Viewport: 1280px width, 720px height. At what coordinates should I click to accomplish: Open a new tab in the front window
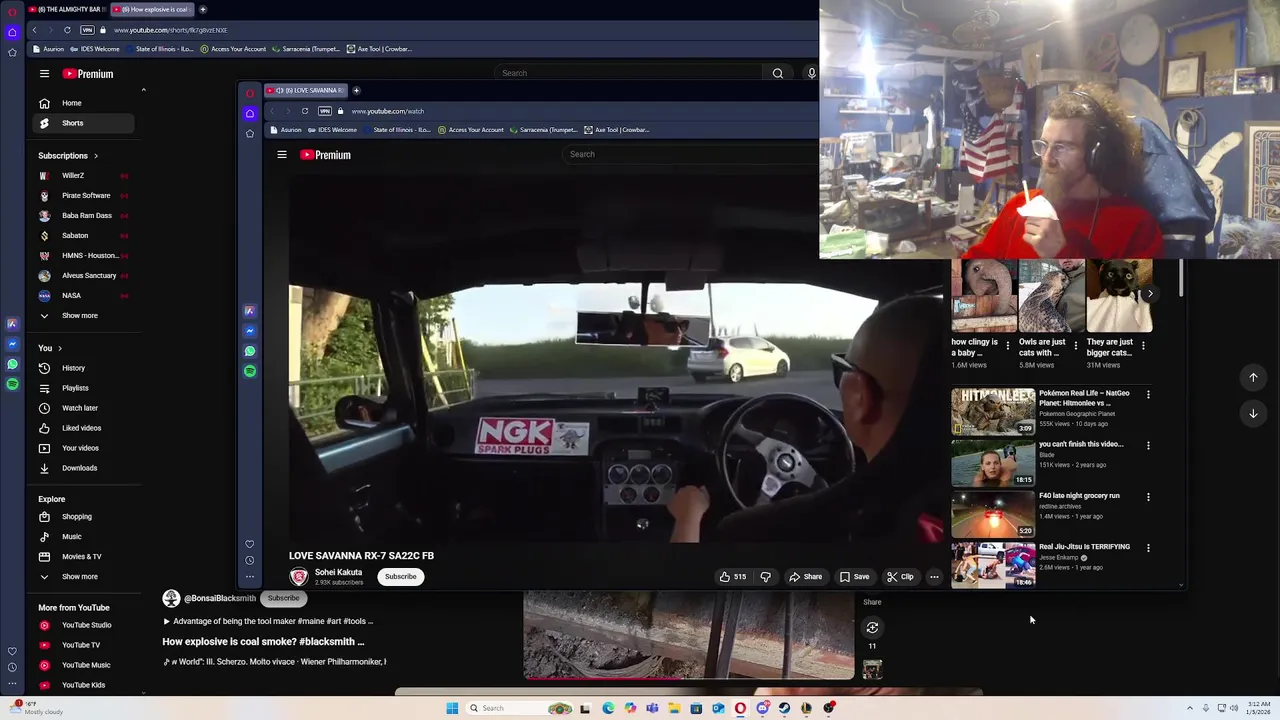pyautogui.click(x=356, y=90)
